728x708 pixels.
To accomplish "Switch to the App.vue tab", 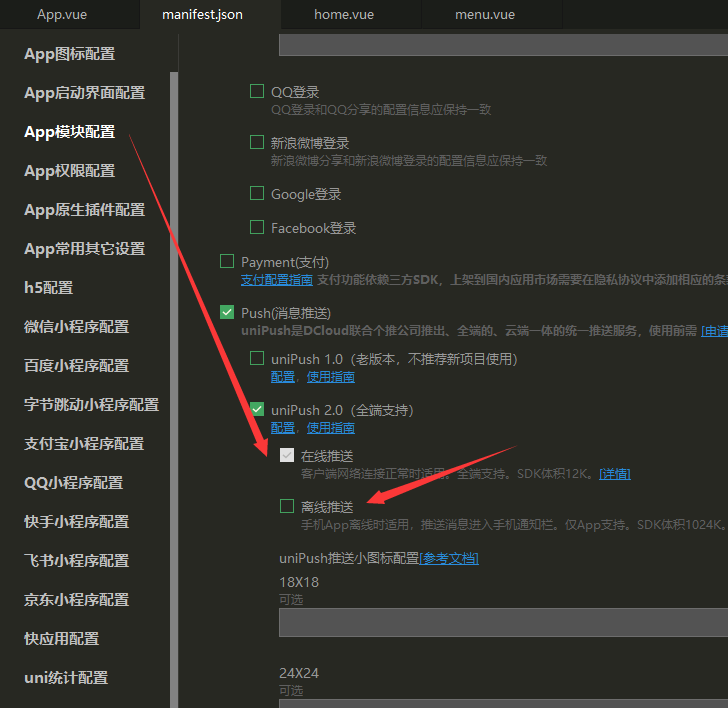I will point(62,14).
